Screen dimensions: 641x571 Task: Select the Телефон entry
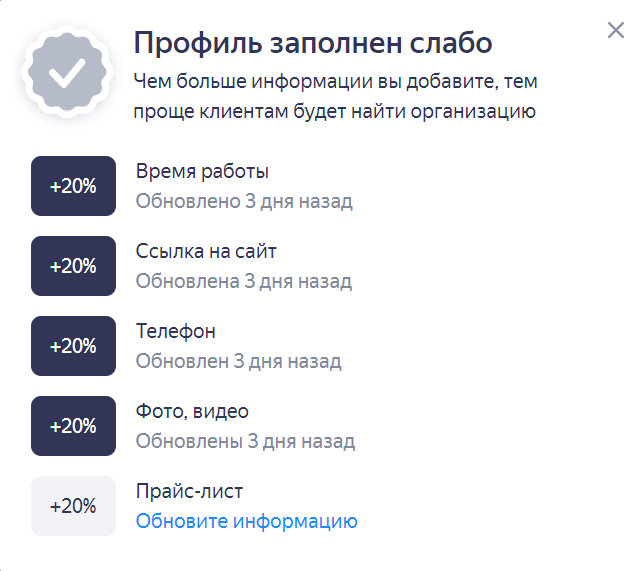pos(176,331)
